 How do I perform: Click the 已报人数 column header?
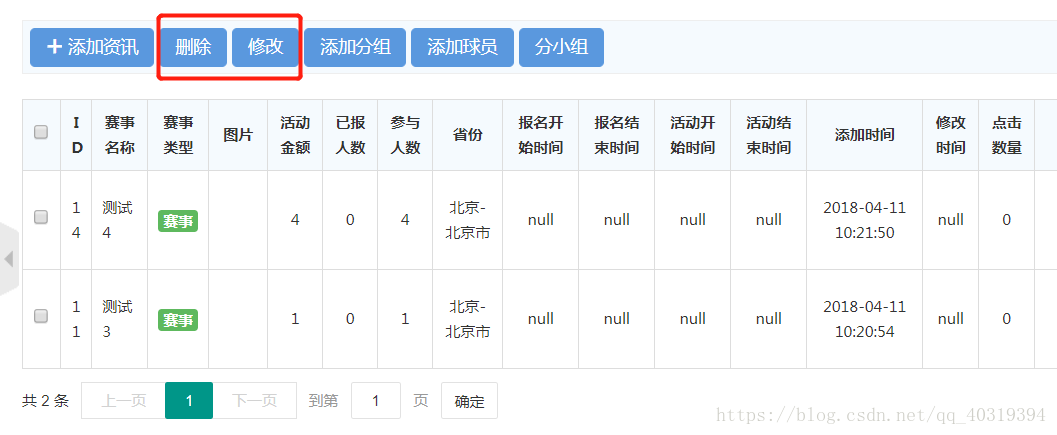pyautogui.click(x=351, y=135)
